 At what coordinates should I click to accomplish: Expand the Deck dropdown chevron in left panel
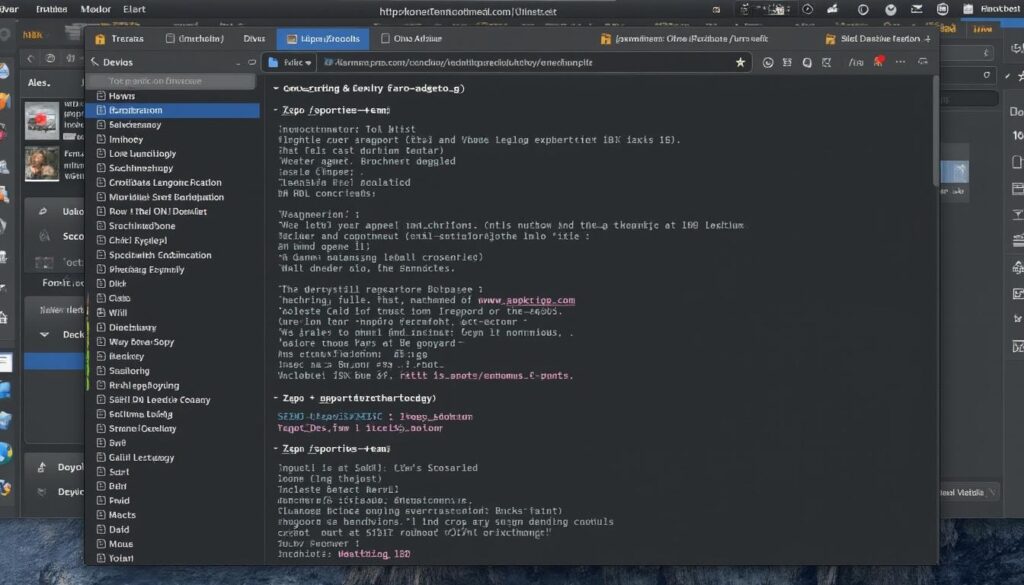click(x=47, y=335)
